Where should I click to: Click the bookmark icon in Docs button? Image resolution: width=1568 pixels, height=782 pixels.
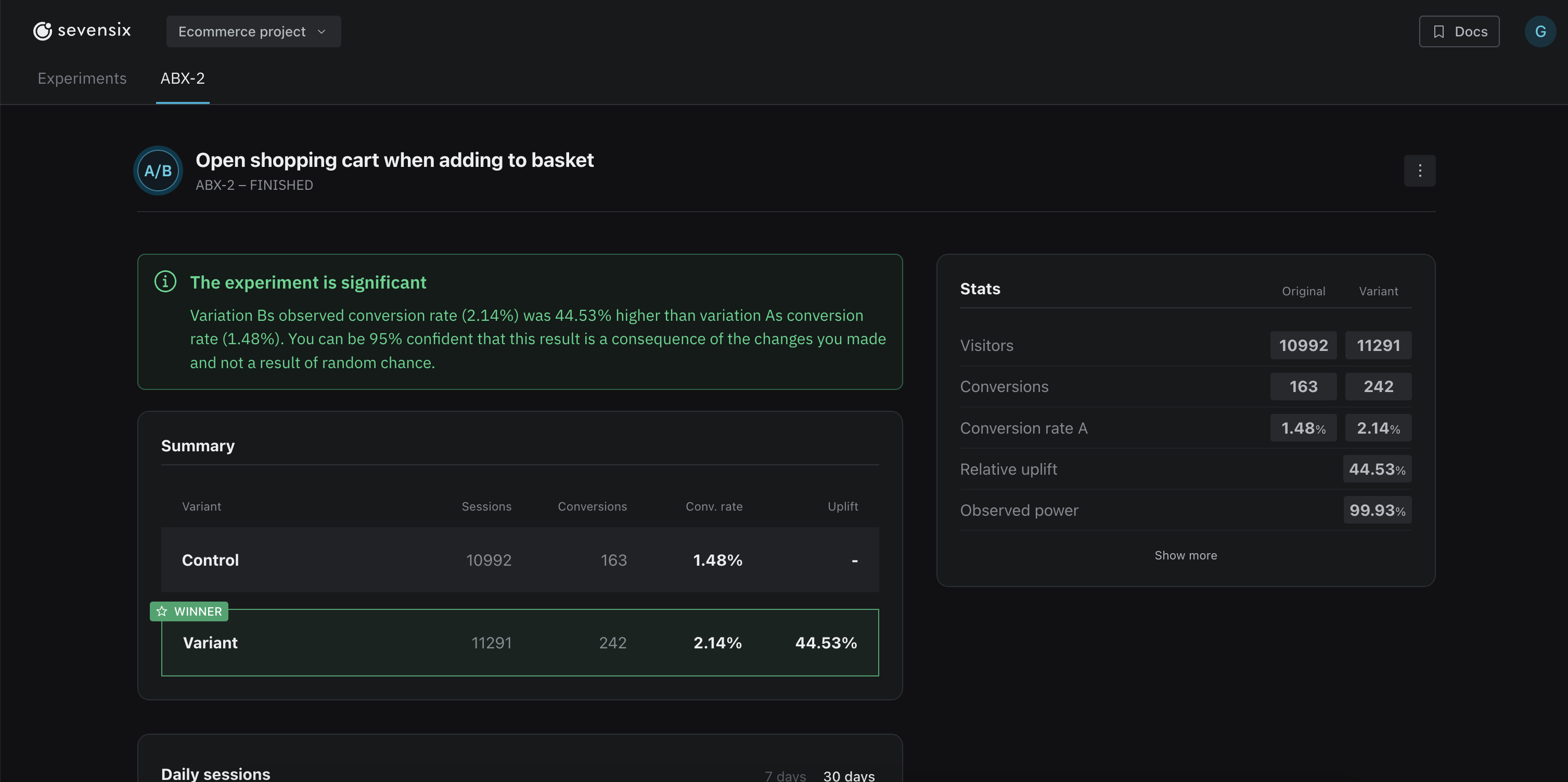pyautogui.click(x=1439, y=32)
